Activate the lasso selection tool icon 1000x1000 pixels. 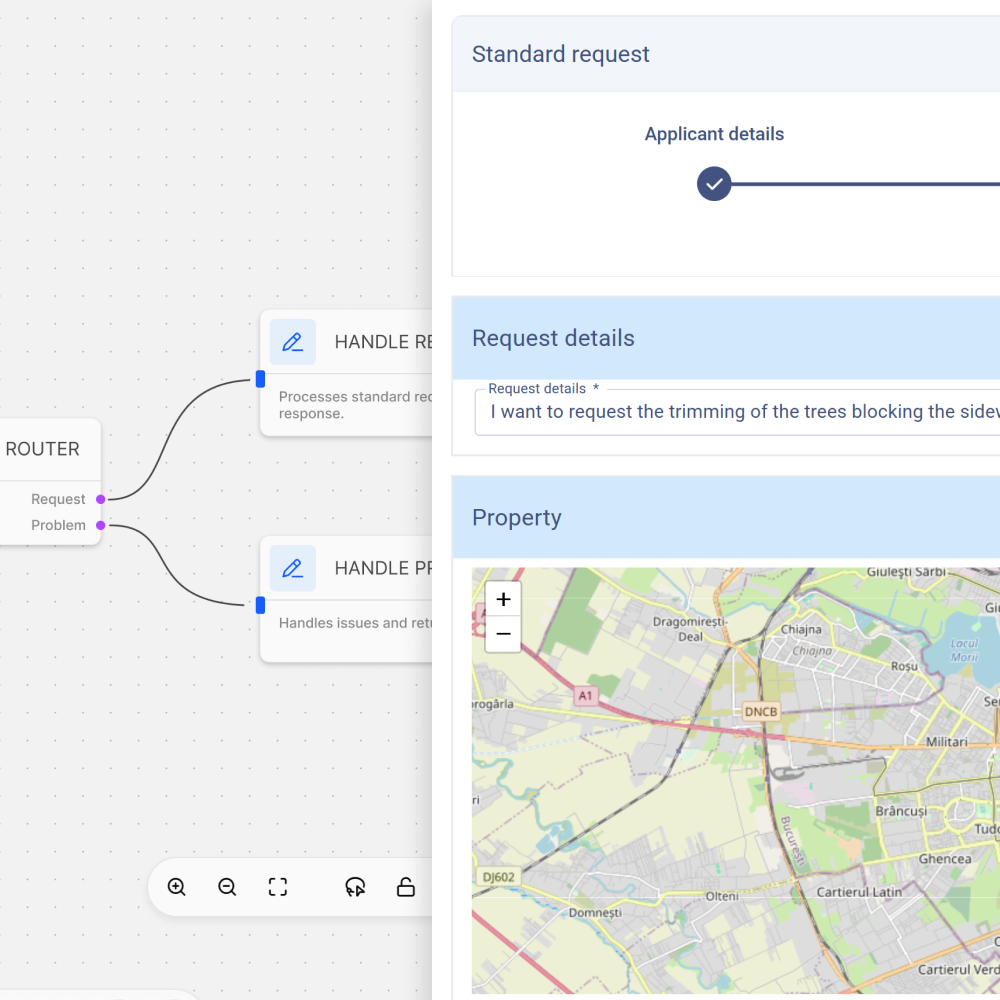355,887
